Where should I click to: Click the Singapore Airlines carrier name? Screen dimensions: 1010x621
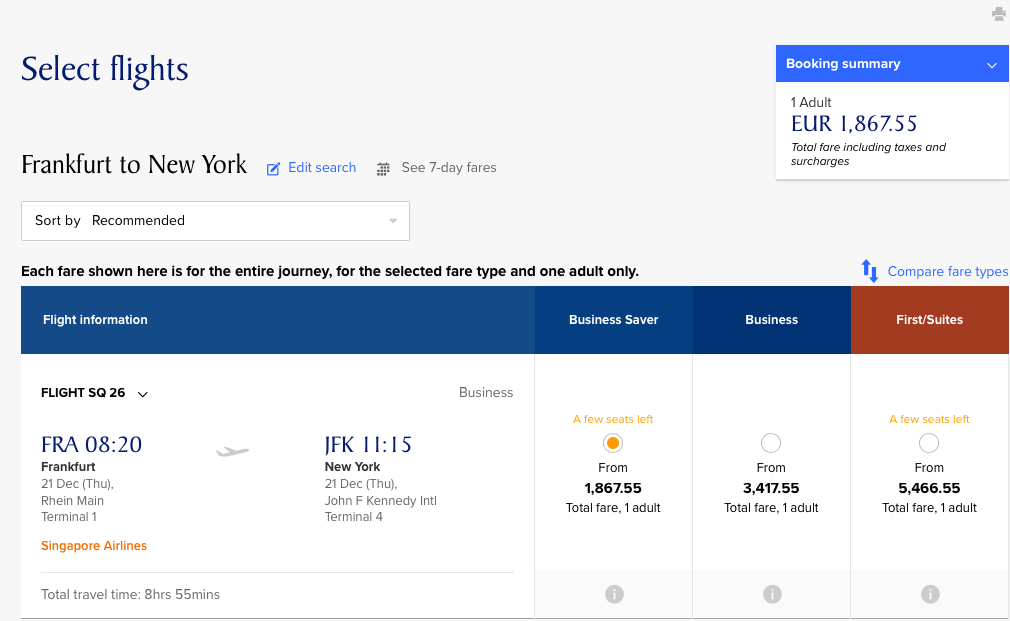[94, 546]
